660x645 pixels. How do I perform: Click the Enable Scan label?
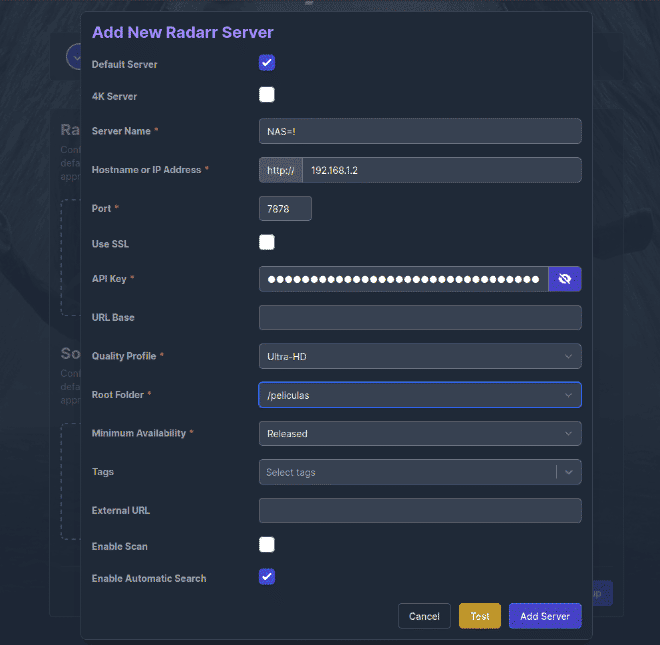pyautogui.click(x=120, y=546)
